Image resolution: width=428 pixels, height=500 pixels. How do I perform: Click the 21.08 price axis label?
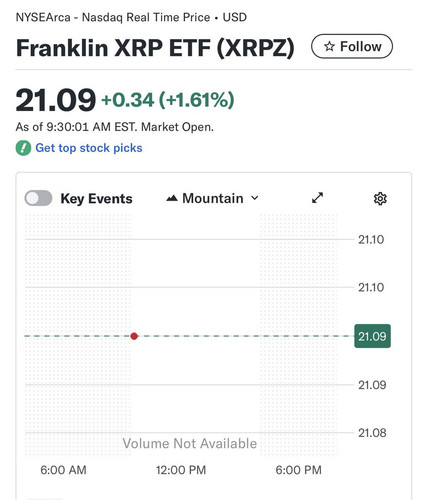372,433
